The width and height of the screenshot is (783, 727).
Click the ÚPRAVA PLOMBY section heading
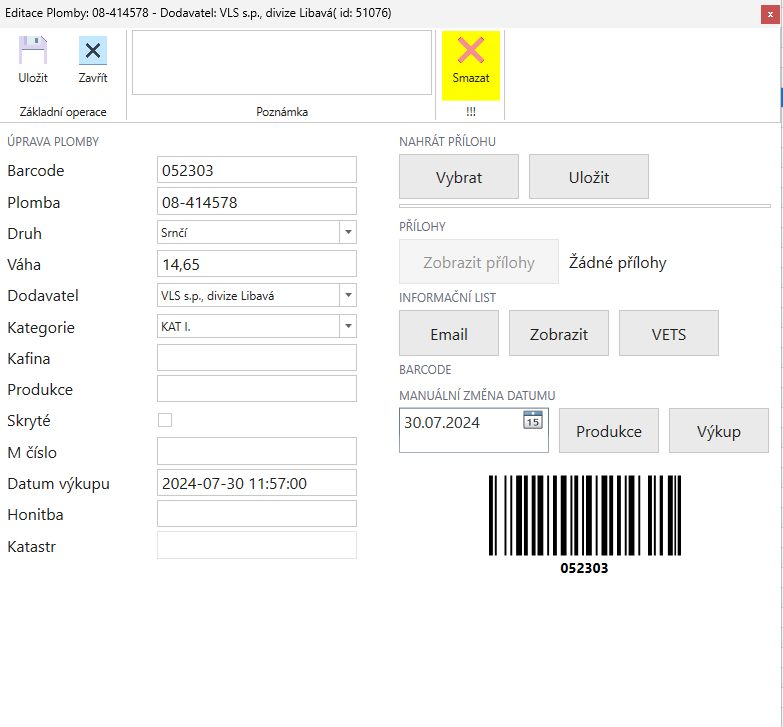53,142
